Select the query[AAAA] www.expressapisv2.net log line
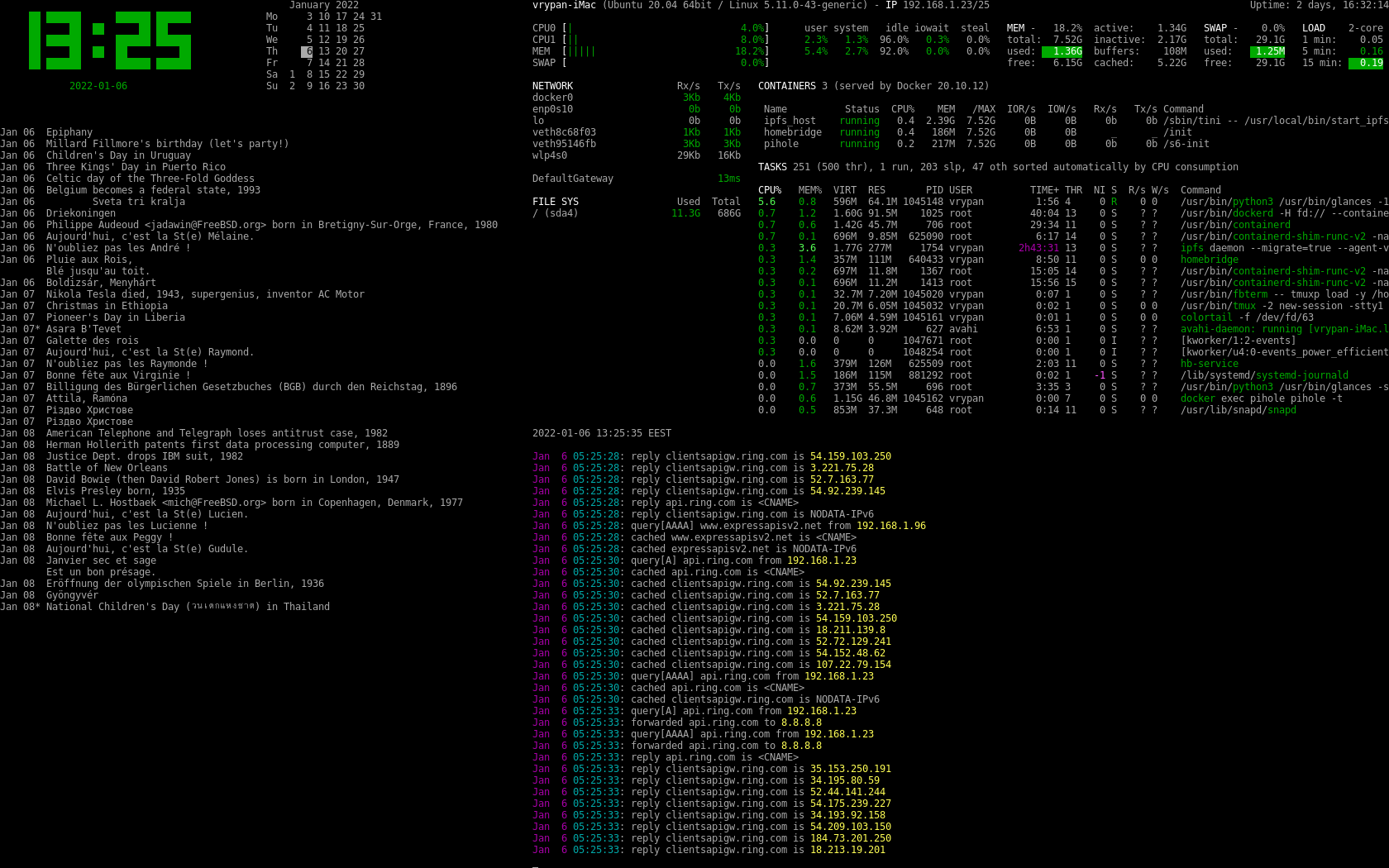 pyautogui.click(x=729, y=526)
